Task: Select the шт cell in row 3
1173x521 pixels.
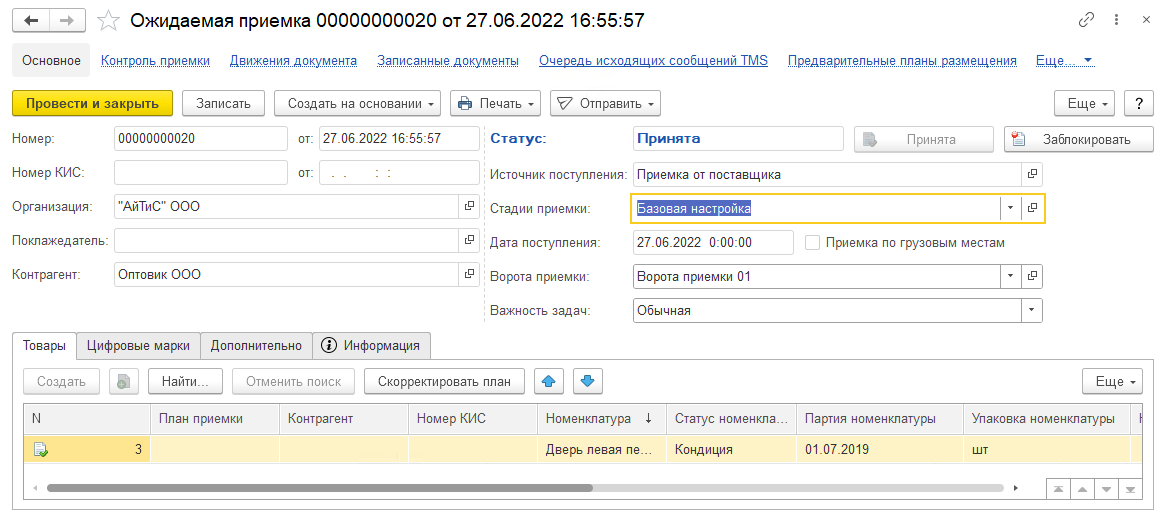Action: [x=1047, y=450]
